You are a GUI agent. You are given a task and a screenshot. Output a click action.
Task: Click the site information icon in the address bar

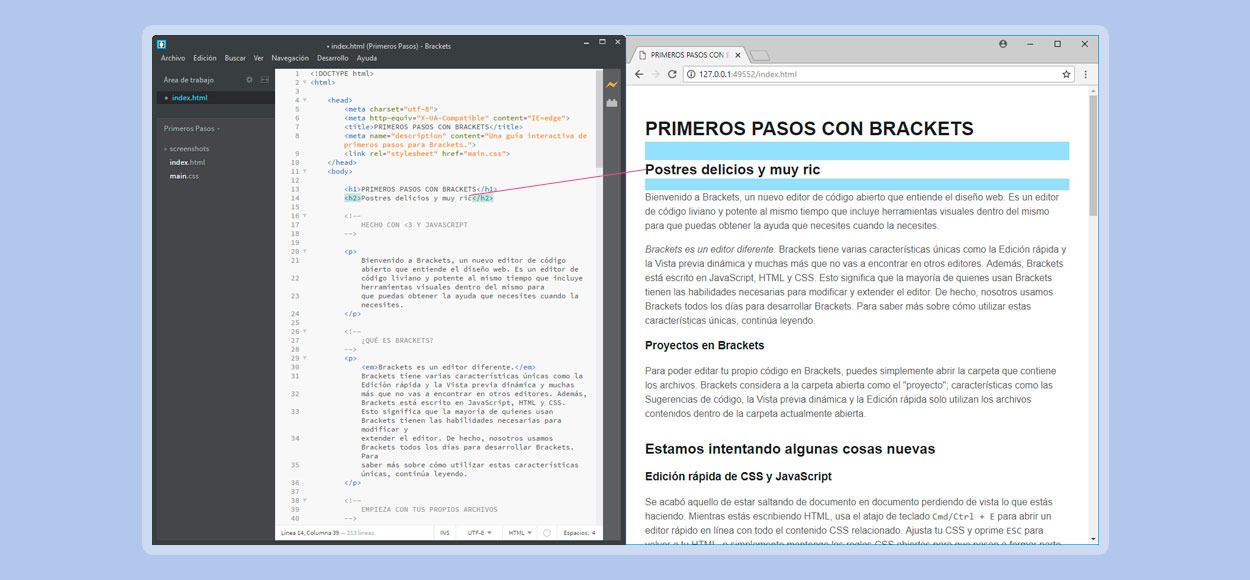click(691, 74)
